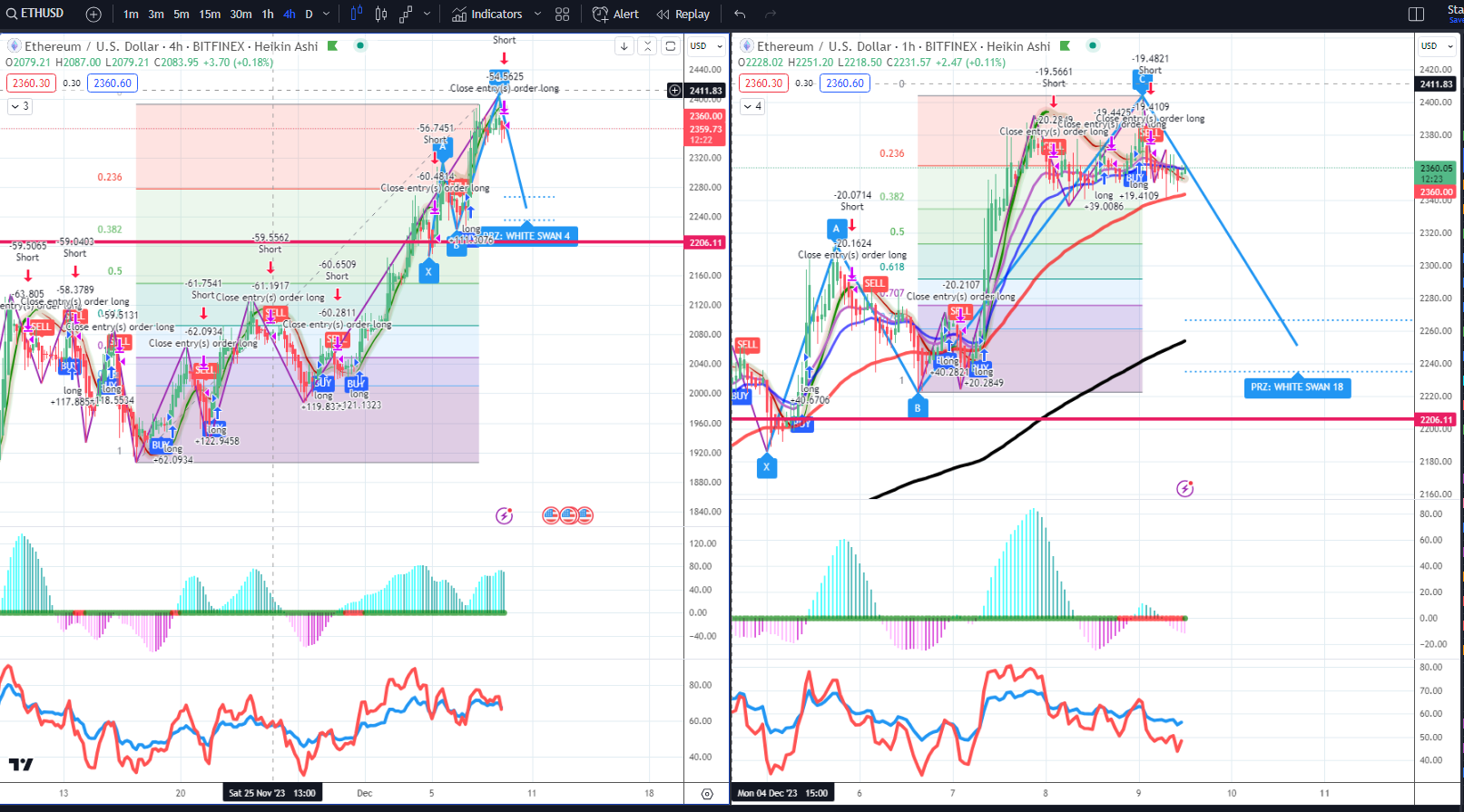
Task: Maximize the 4h chart pane
Action: pyautogui.click(x=670, y=46)
